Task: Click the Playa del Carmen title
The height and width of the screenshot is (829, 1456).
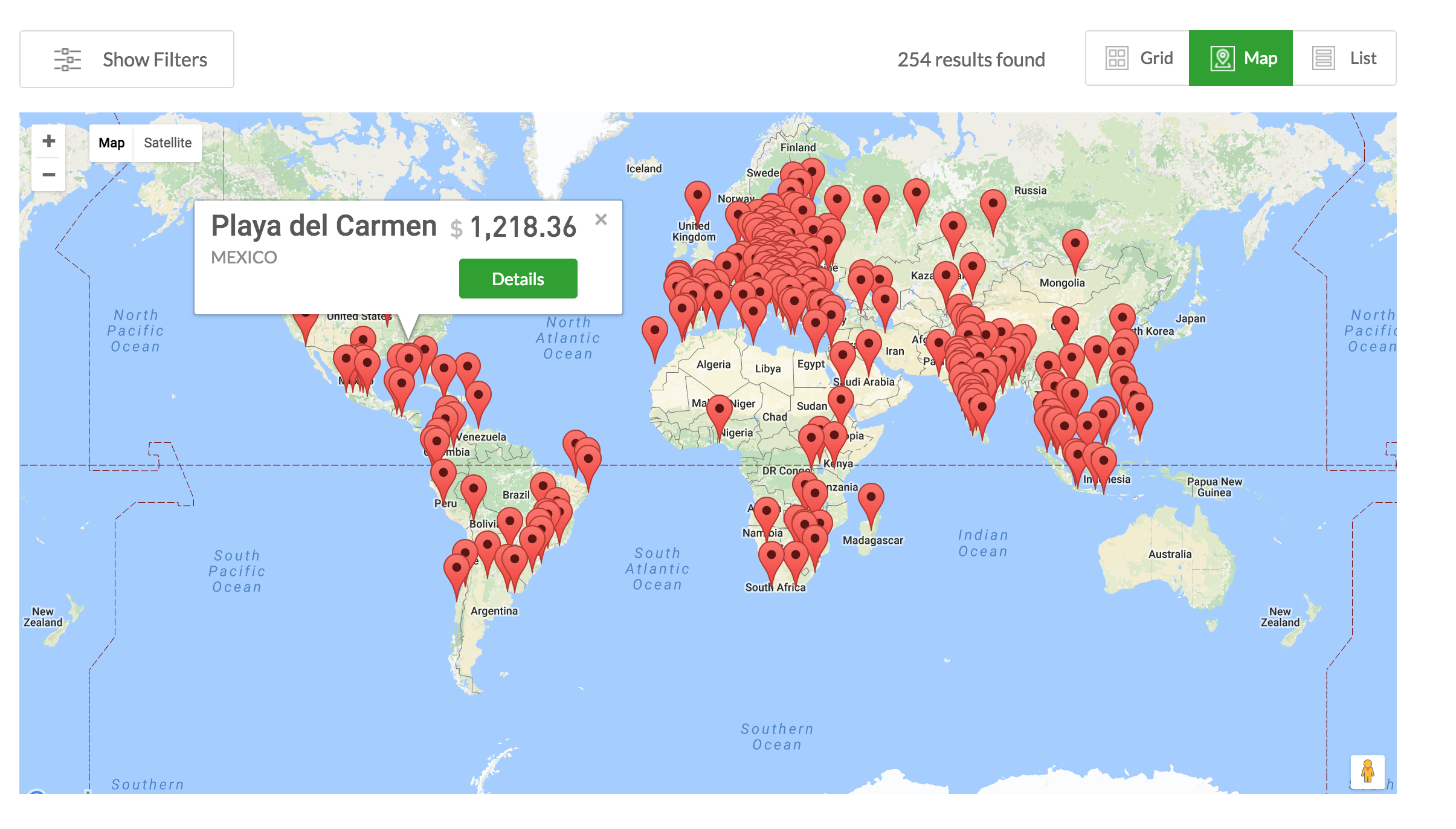Action: click(323, 226)
